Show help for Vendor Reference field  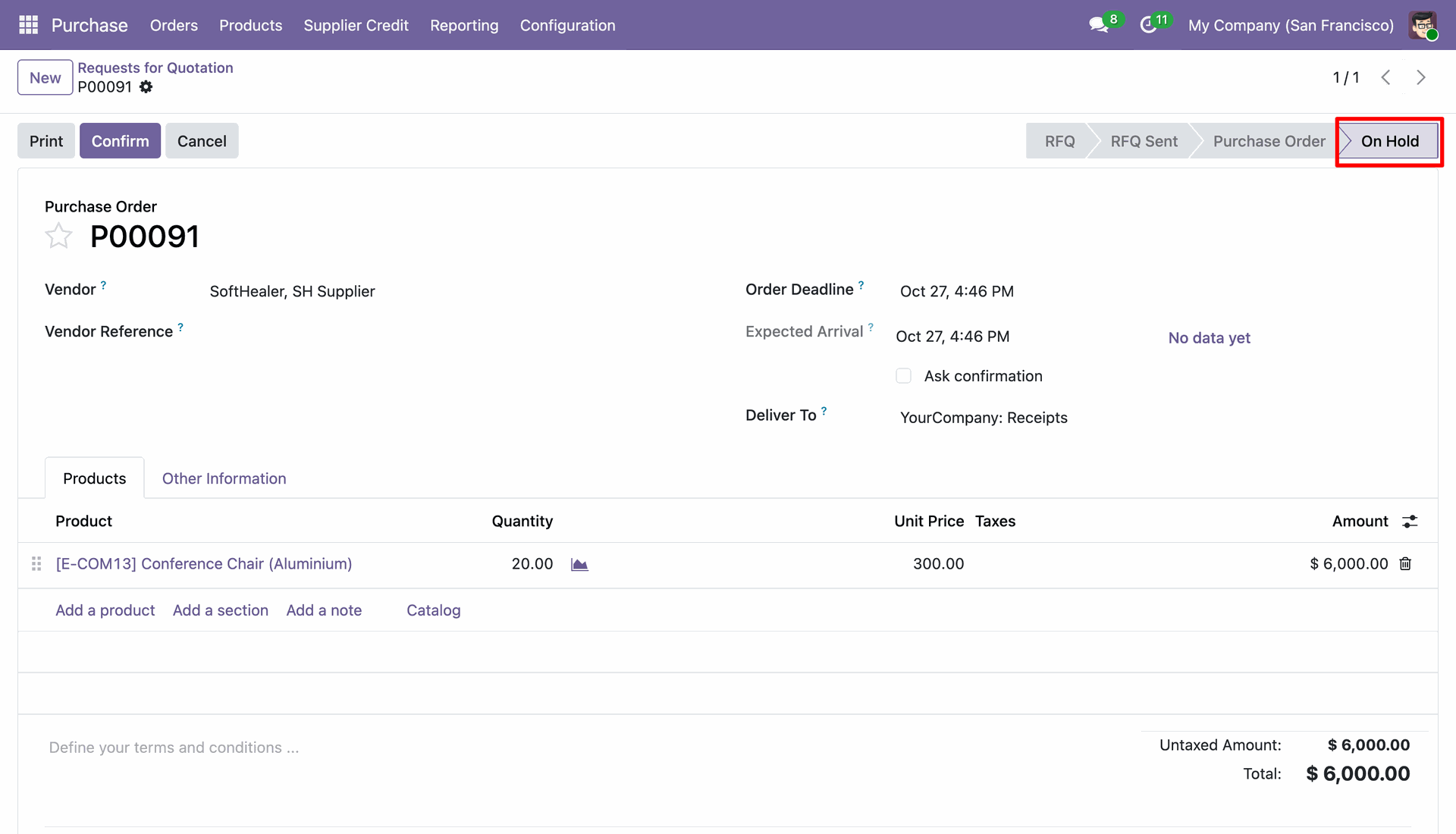click(180, 328)
